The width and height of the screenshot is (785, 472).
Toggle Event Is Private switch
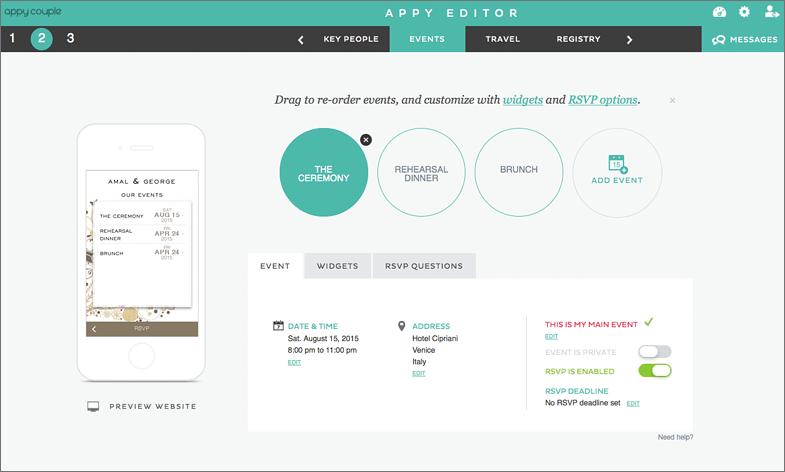[x=655, y=351]
